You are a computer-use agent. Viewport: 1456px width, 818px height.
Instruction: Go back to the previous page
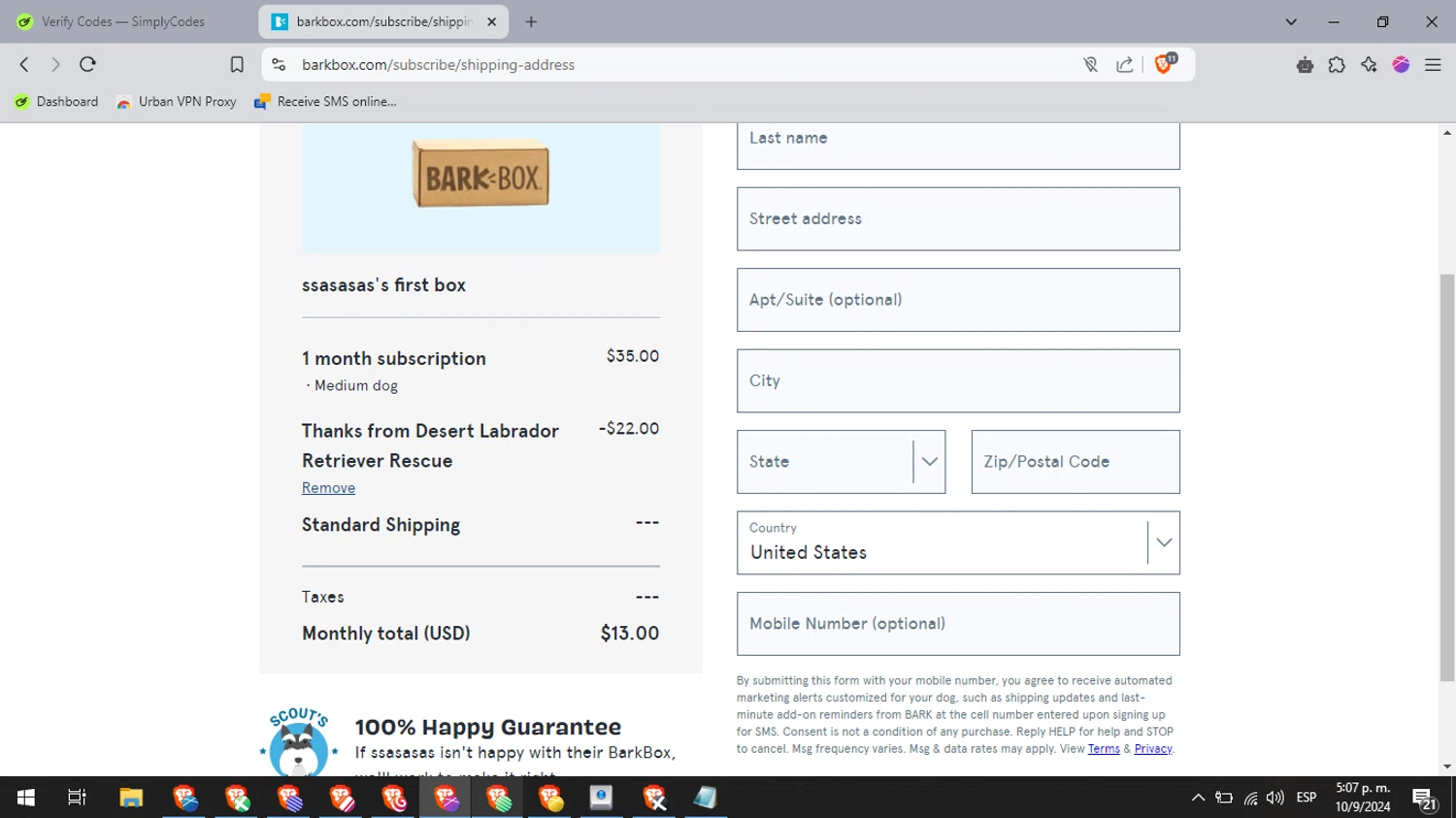[24, 64]
